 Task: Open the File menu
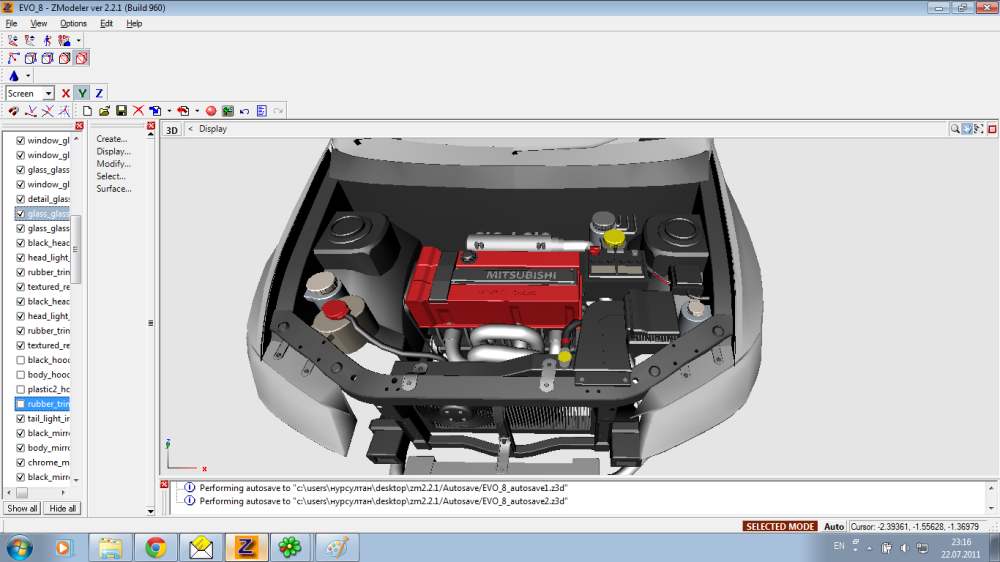click(x=11, y=24)
